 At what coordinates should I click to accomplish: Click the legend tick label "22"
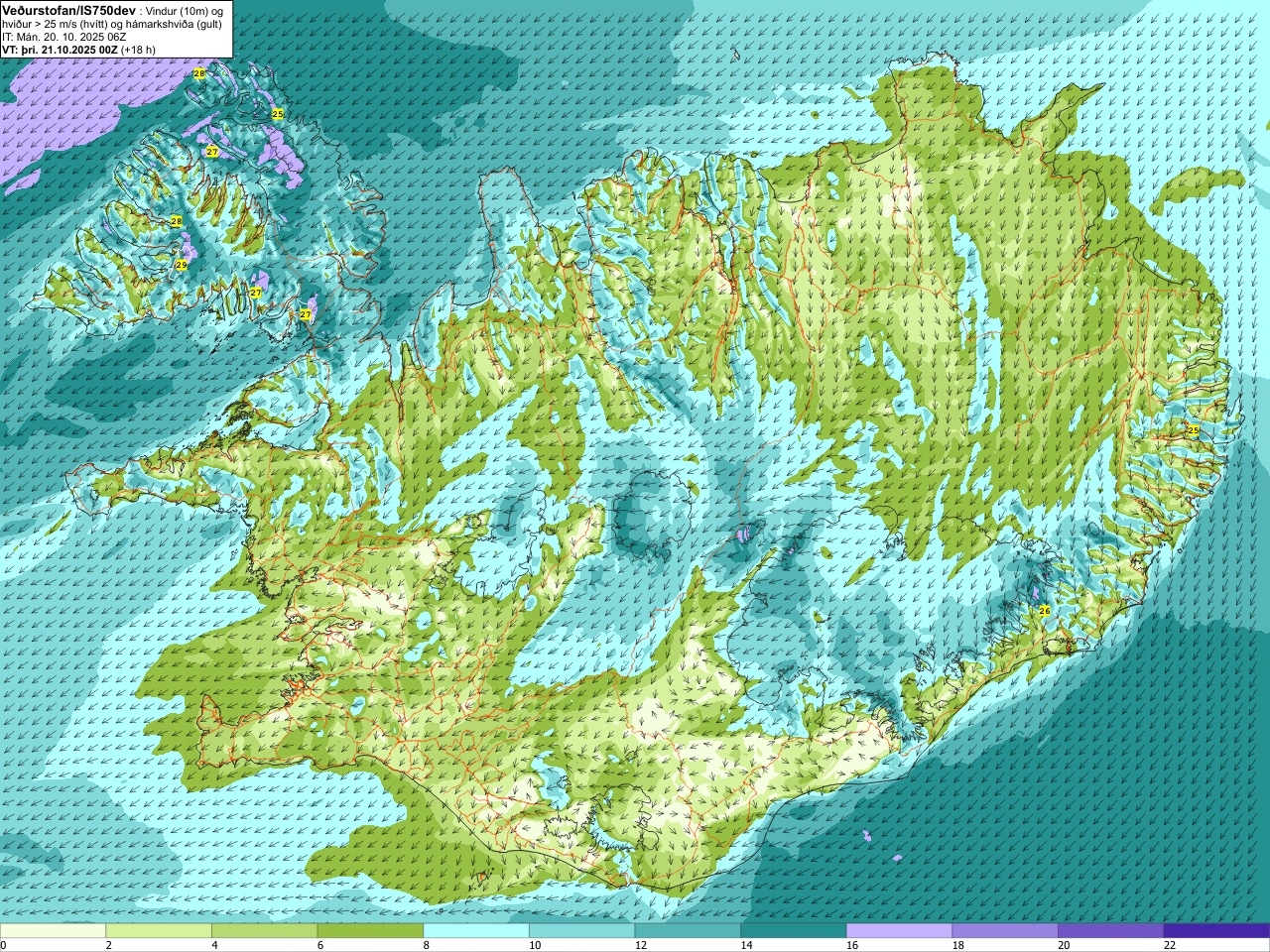coord(1170,945)
